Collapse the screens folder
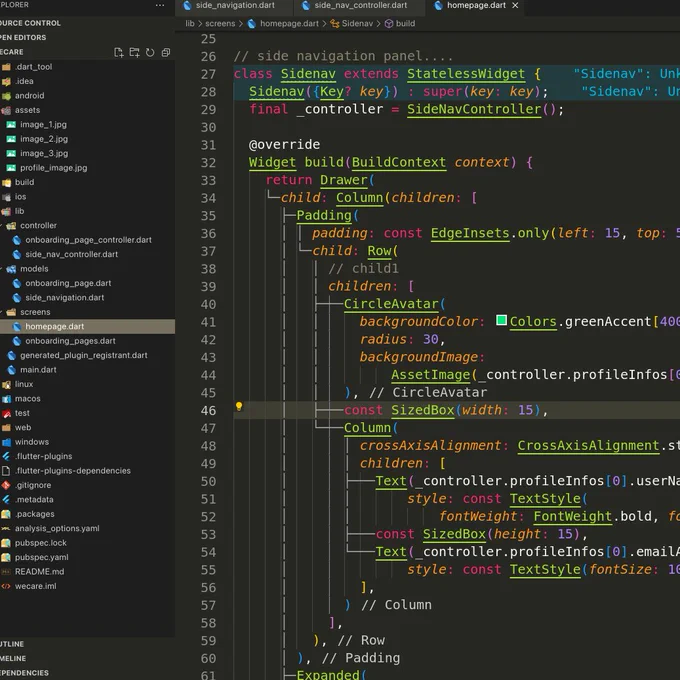The image size is (680, 680). tap(87, 312)
